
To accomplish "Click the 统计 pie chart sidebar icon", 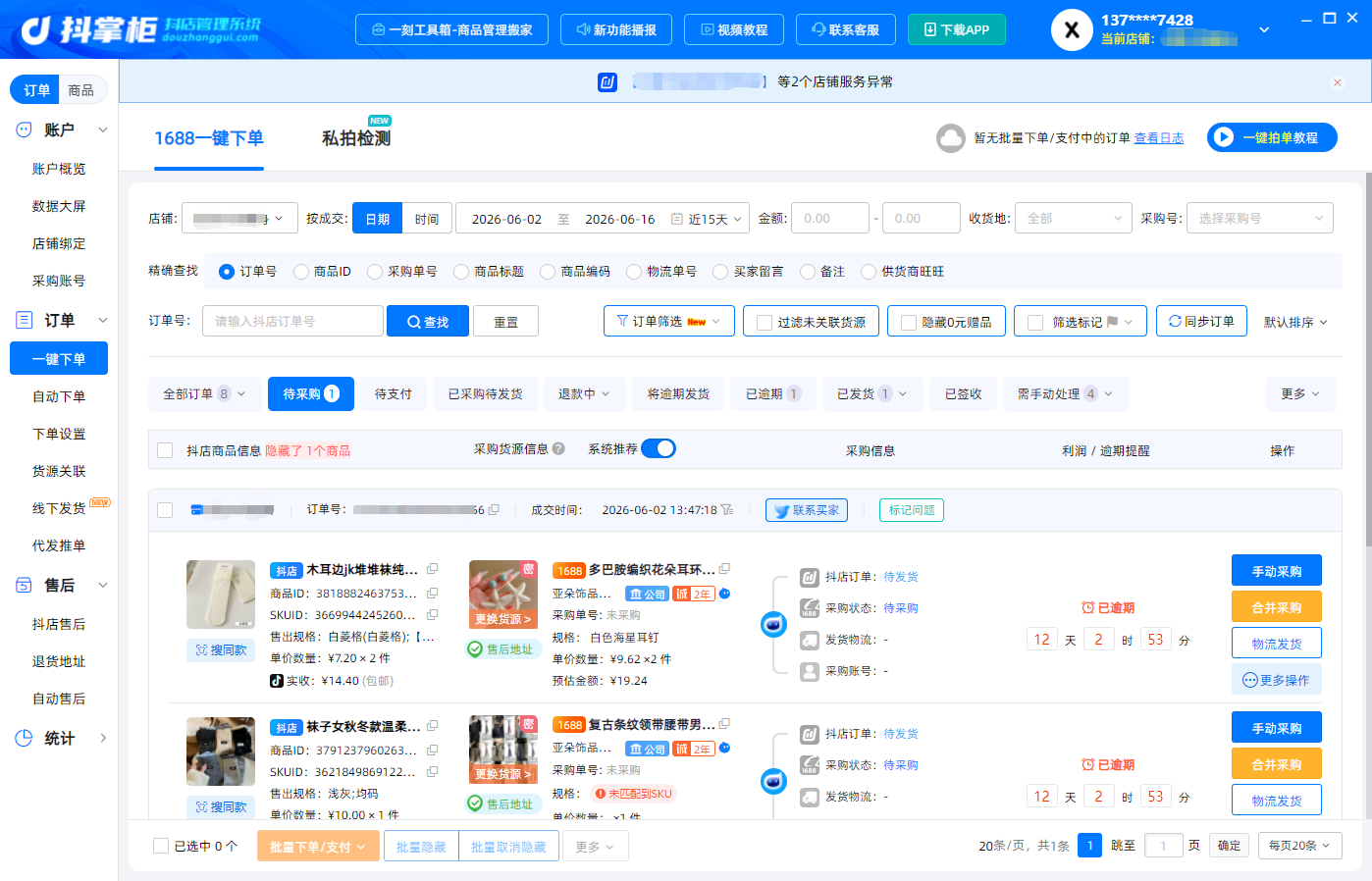I will [24, 738].
